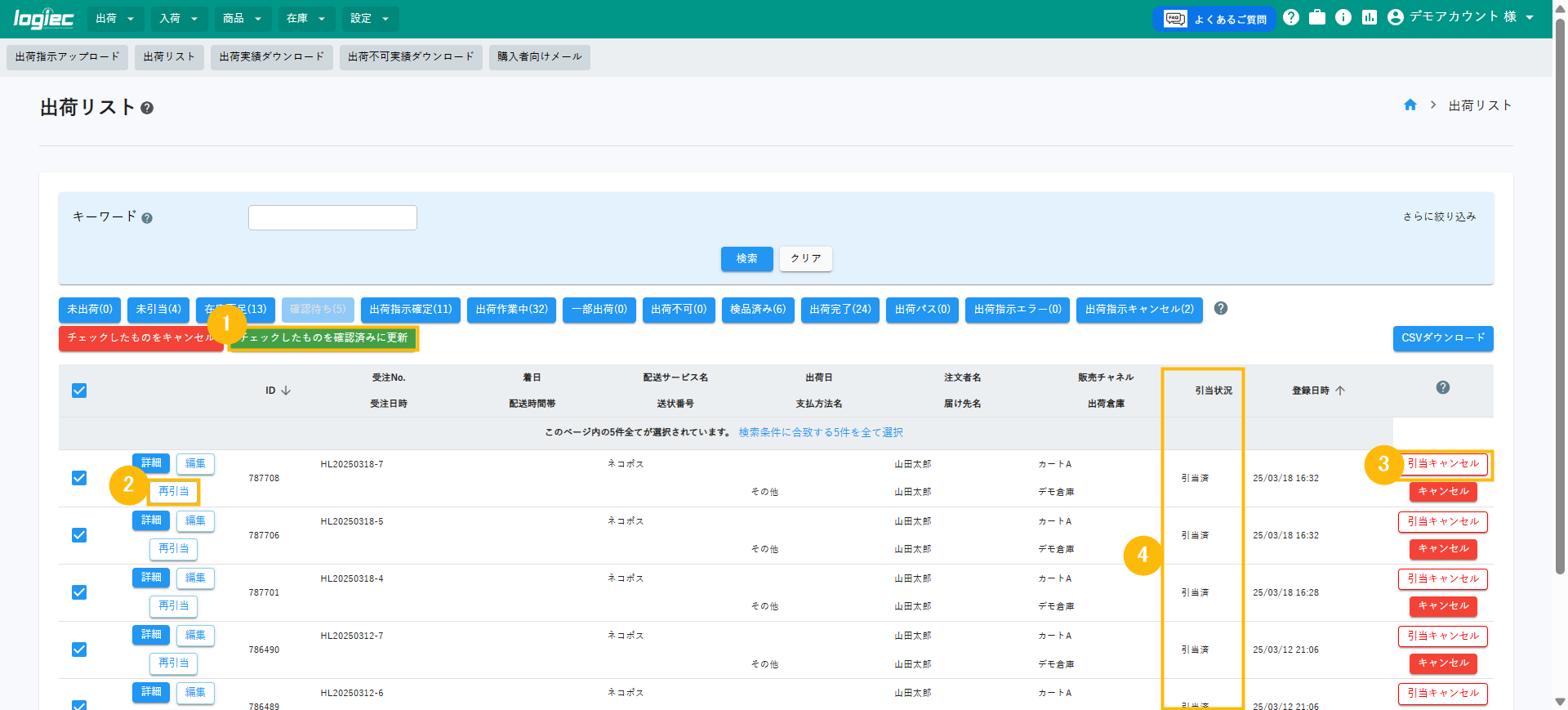
Task: Click the CSVダウンロード button
Action: (x=1442, y=338)
